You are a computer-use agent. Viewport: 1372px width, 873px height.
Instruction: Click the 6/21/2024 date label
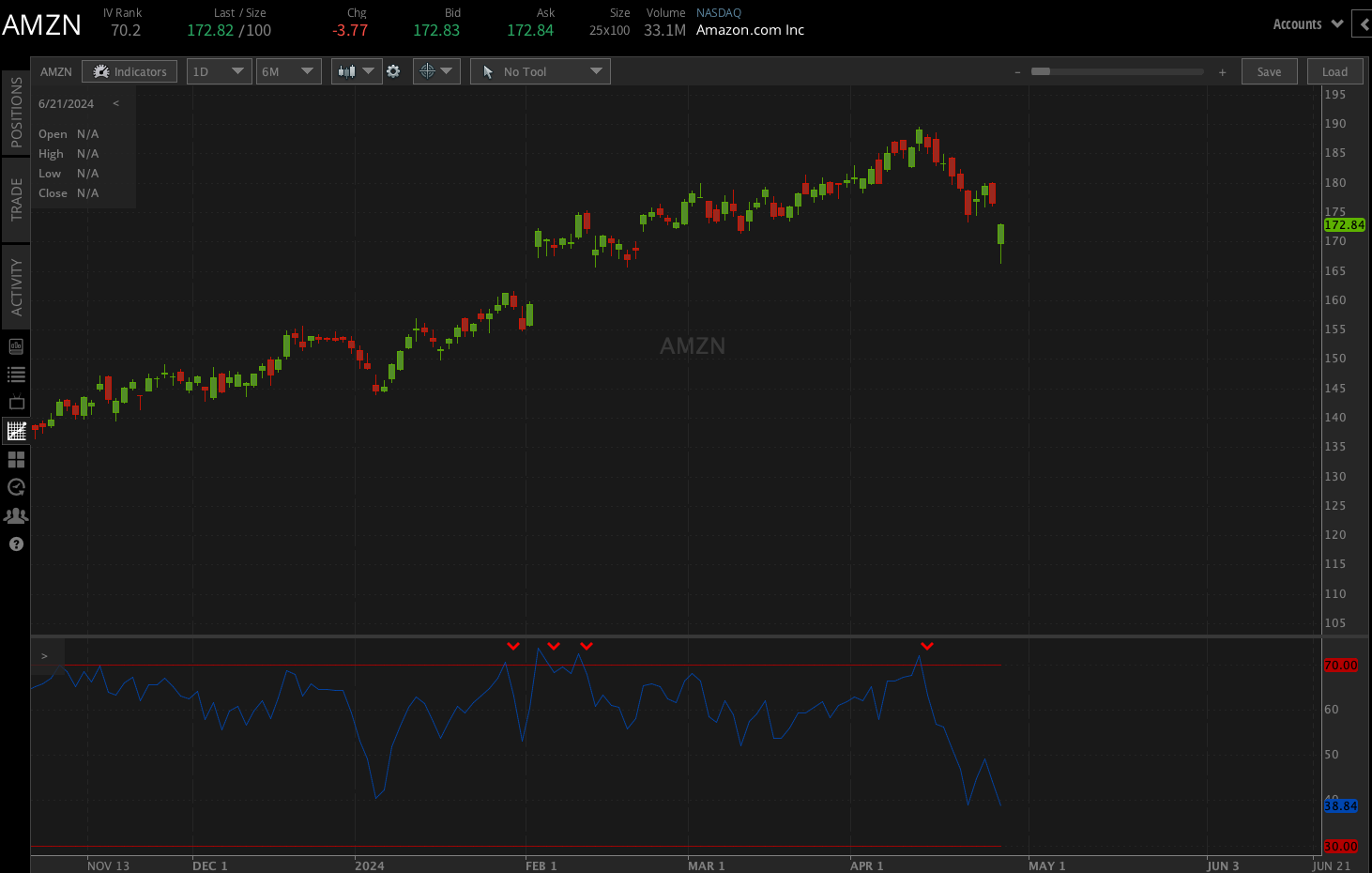tap(66, 103)
